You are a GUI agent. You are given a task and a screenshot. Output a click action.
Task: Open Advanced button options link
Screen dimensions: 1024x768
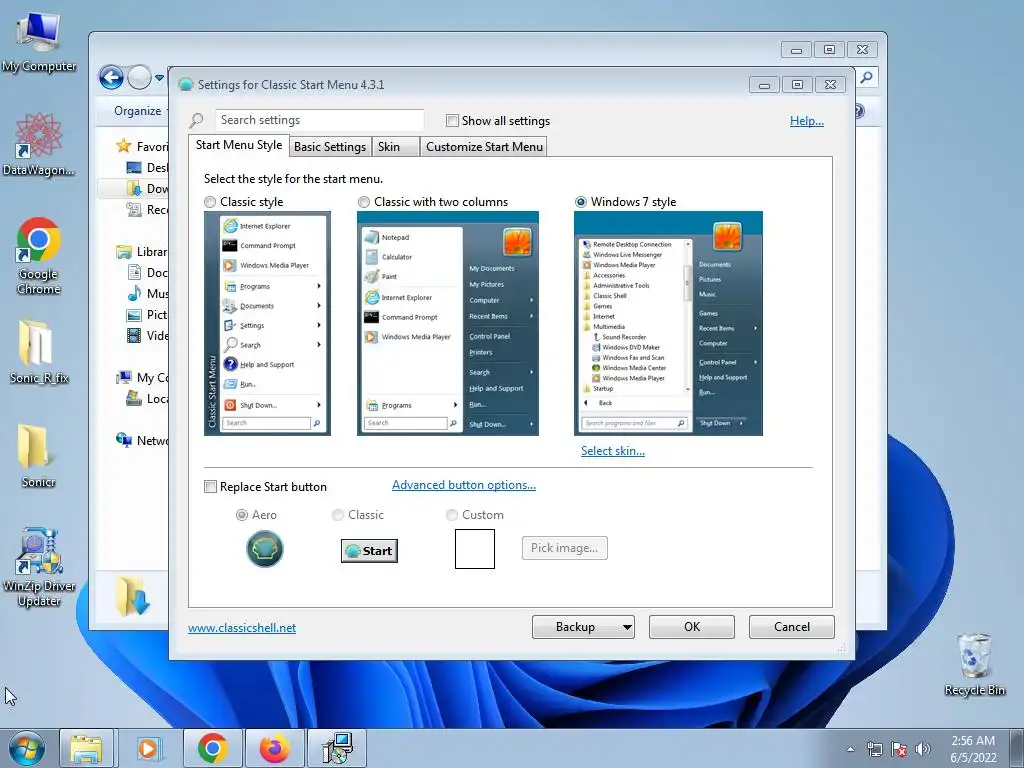click(464, 485)
